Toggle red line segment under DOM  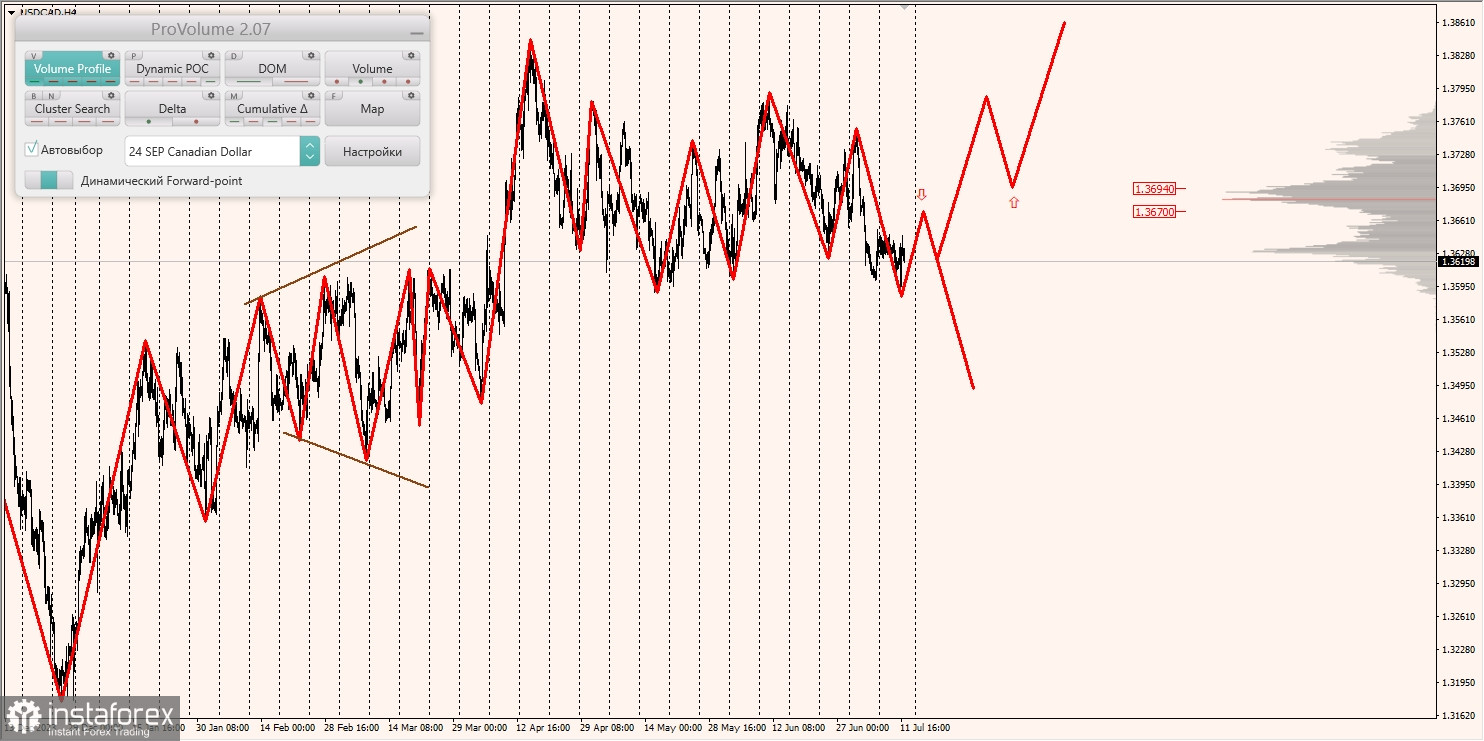pos(296,81)
